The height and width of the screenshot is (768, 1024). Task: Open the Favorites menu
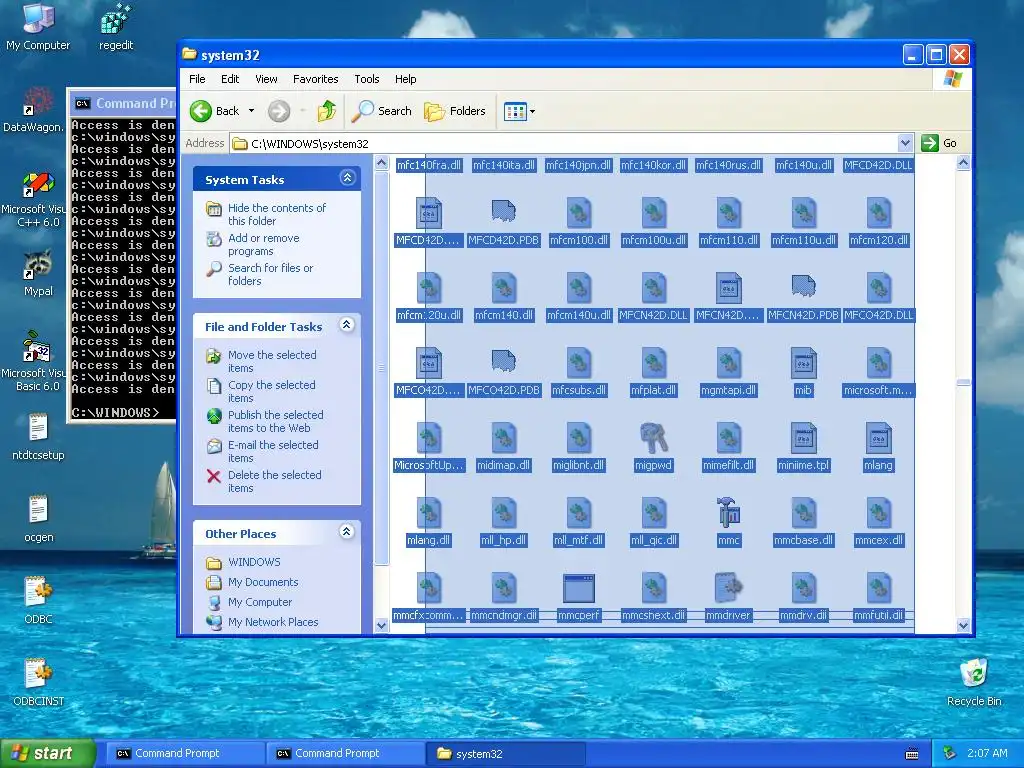(315, 79)
